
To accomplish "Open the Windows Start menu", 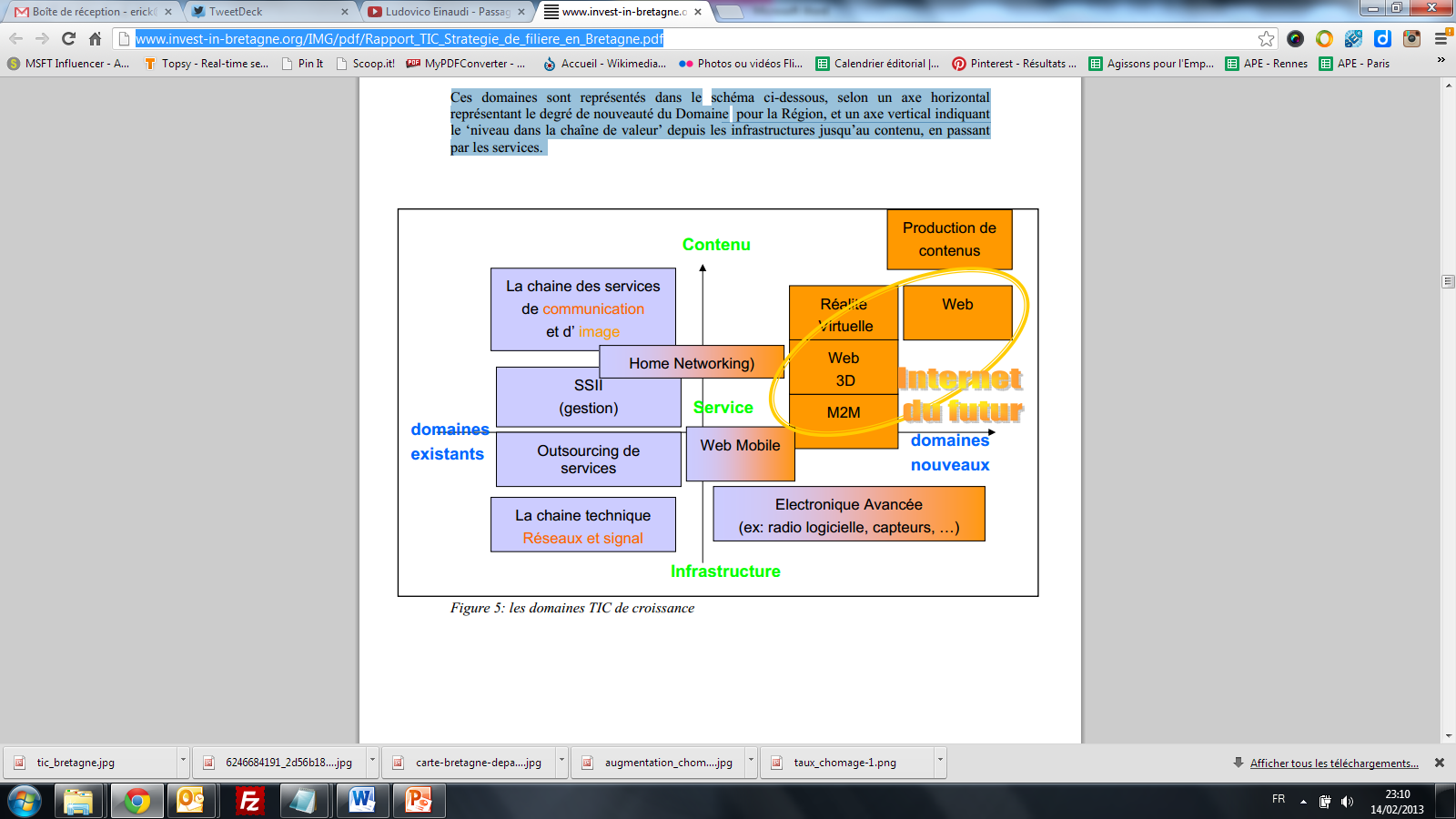I will click(25, 802).
